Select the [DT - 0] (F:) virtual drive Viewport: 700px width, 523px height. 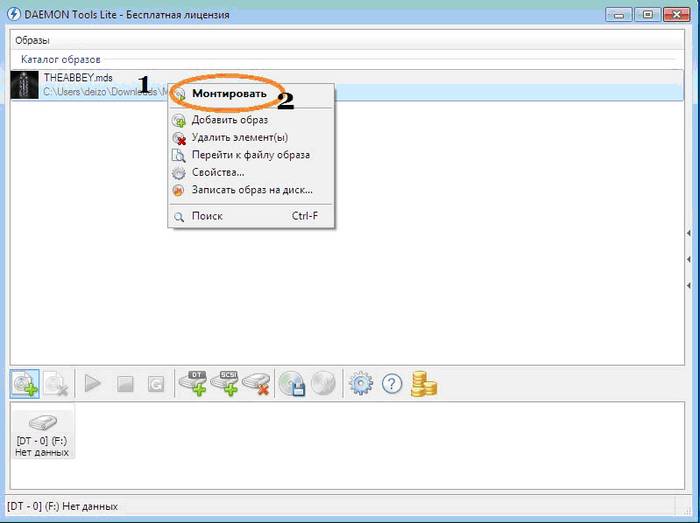[42, 435]
